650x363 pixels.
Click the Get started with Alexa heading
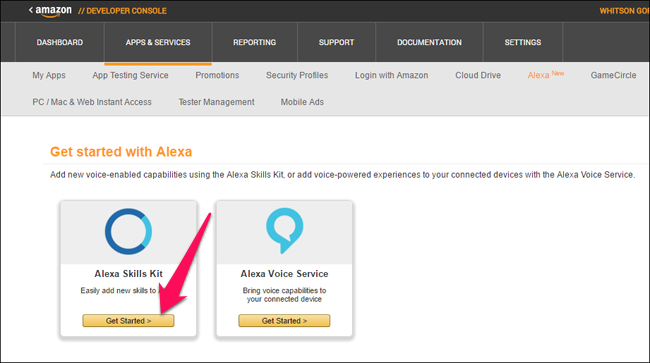coord(121,152)
